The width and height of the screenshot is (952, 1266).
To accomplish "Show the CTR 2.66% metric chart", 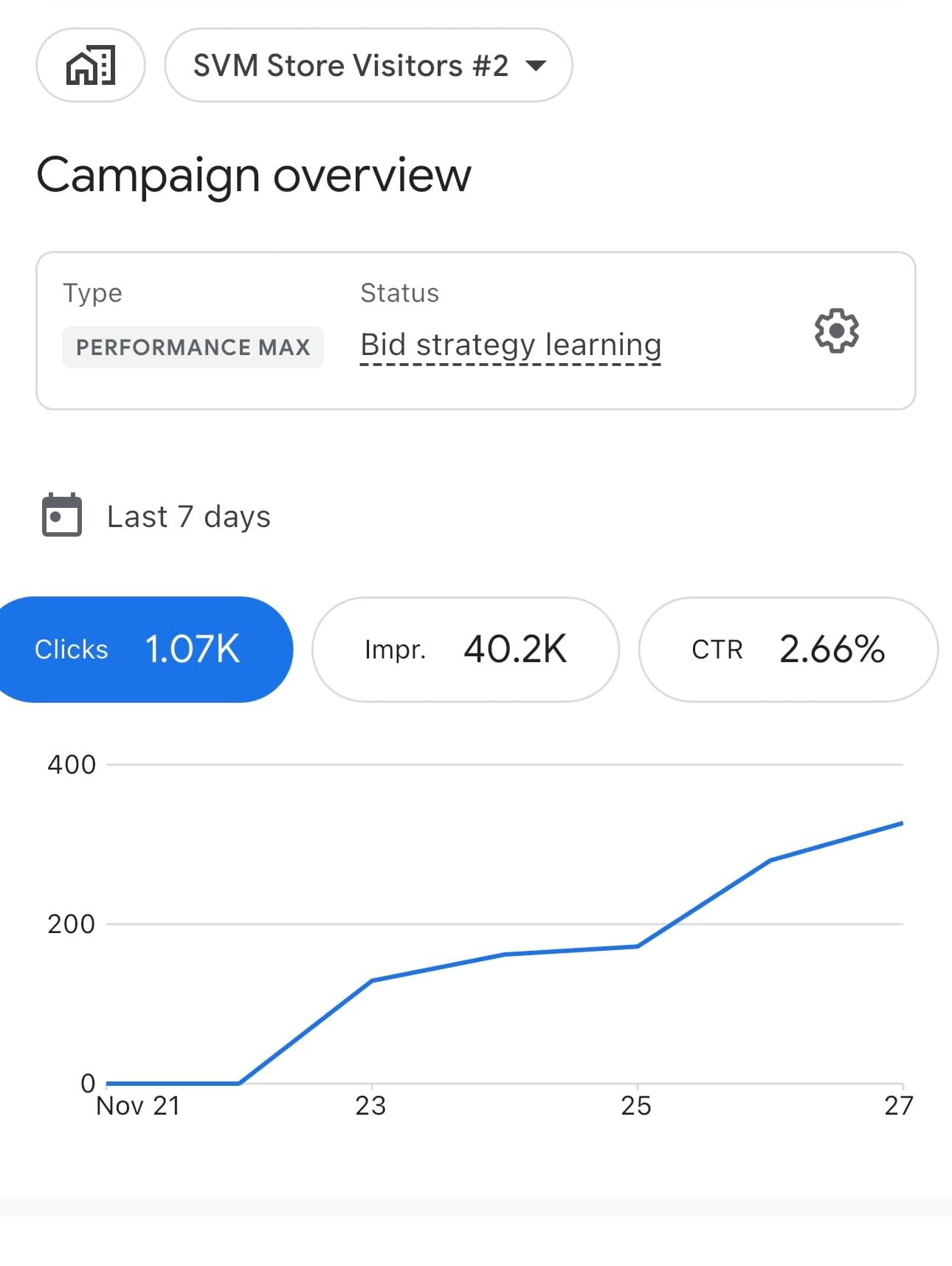I will (x=787, y=650).
